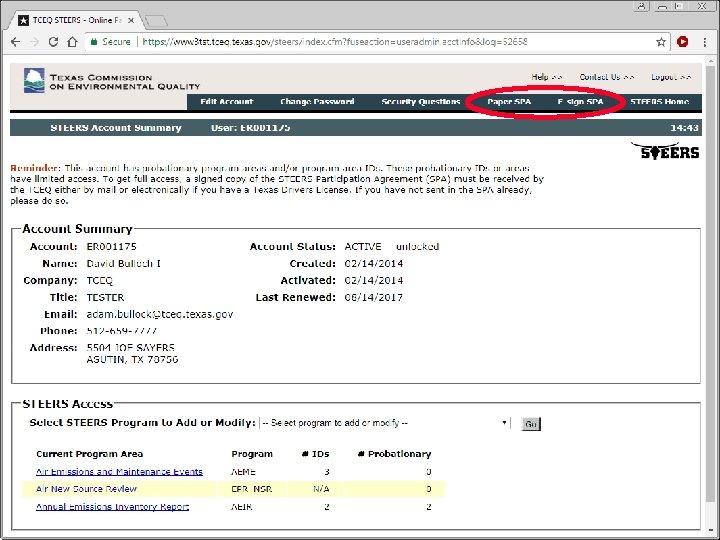720x540 pixels.
Task: Click the Logout link
Action: coord(671,77)
